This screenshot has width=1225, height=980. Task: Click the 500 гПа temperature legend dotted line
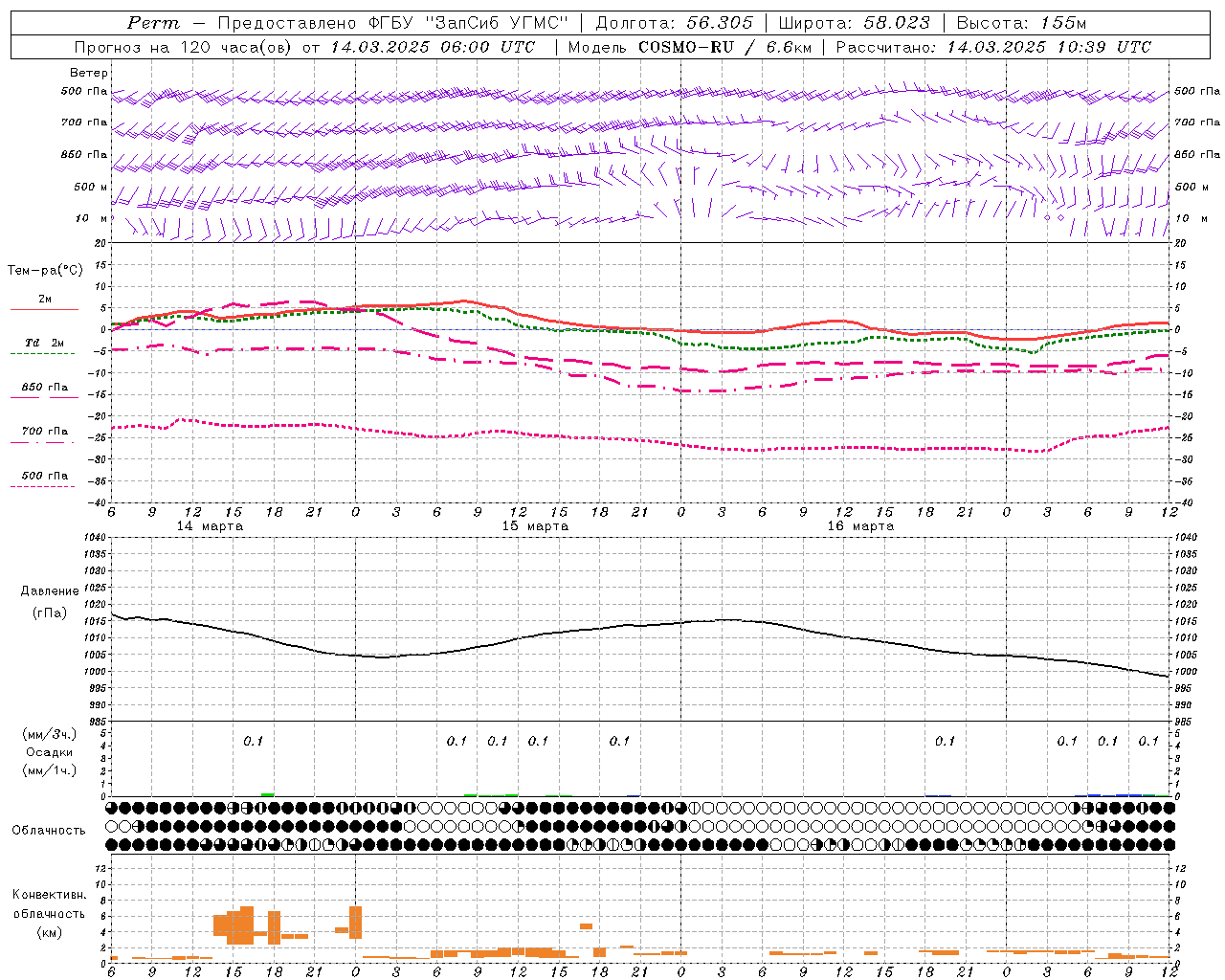point(42,486)
